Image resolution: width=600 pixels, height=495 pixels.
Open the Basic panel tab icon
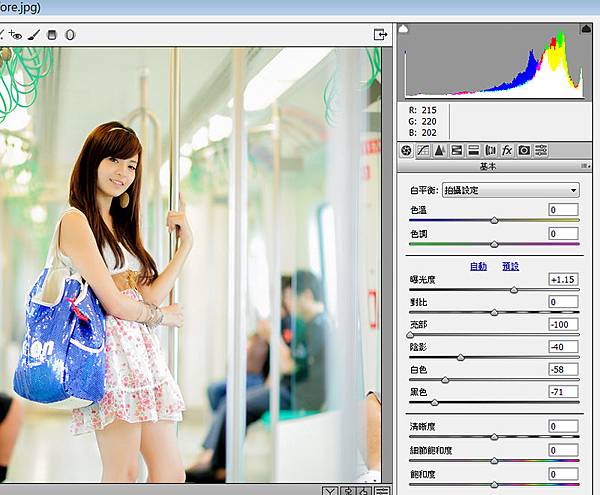[406, 150]
